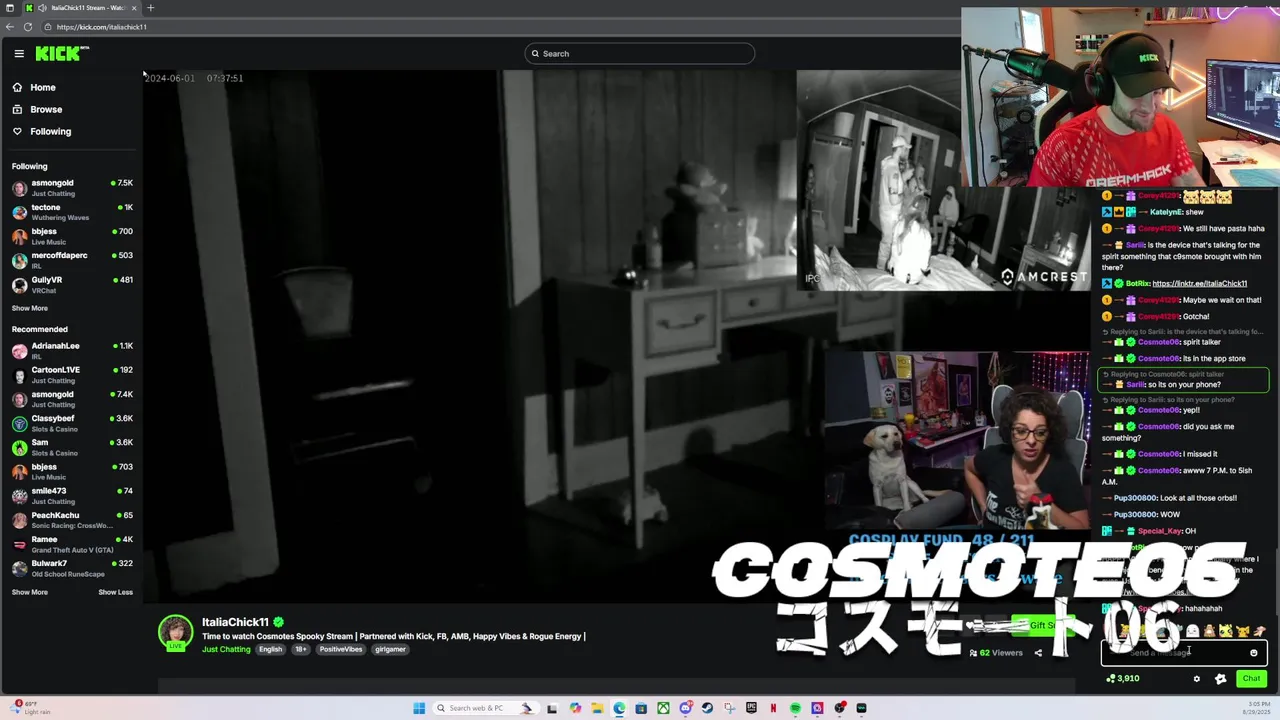The image size is (1280, 720).
Task: Reload the browser page
Action: click(x=28, y=27)
